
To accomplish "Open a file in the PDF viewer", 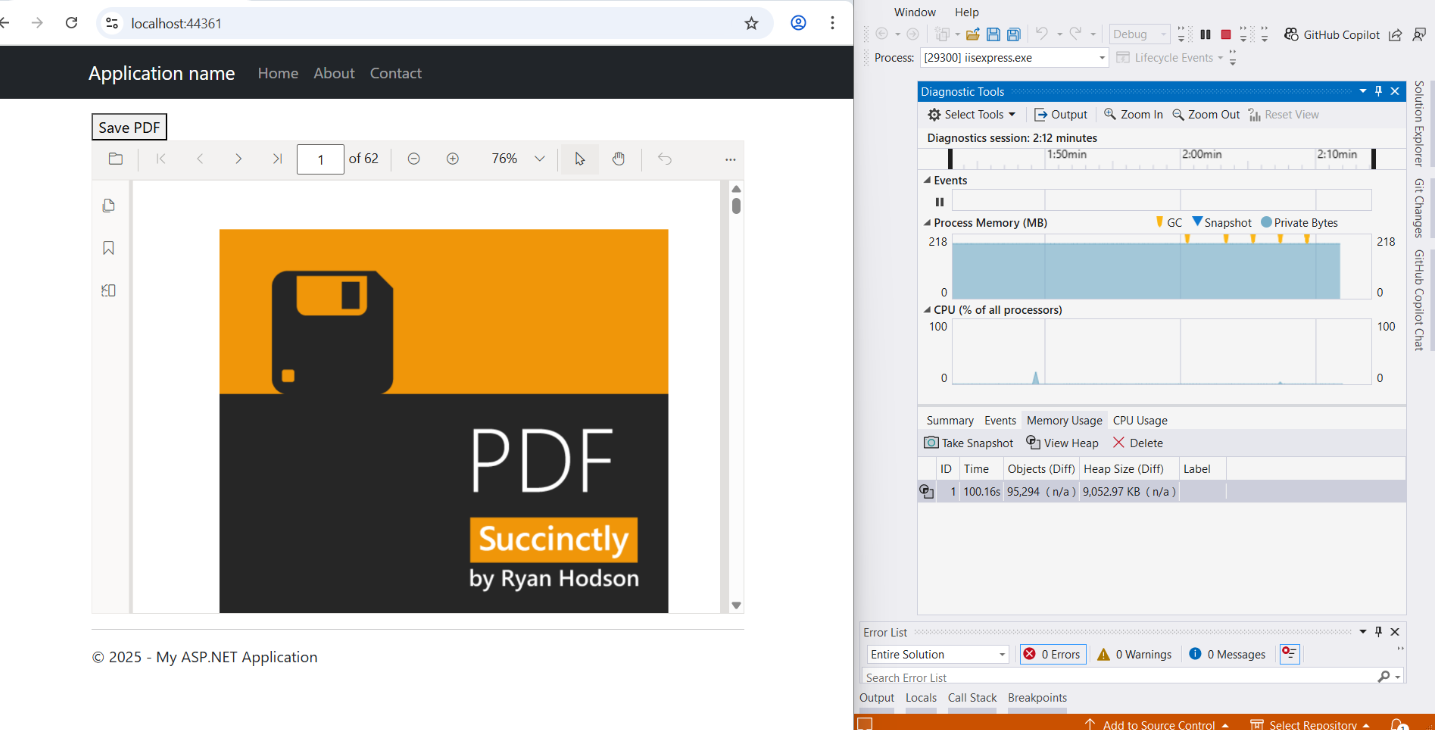I will 115,158.
